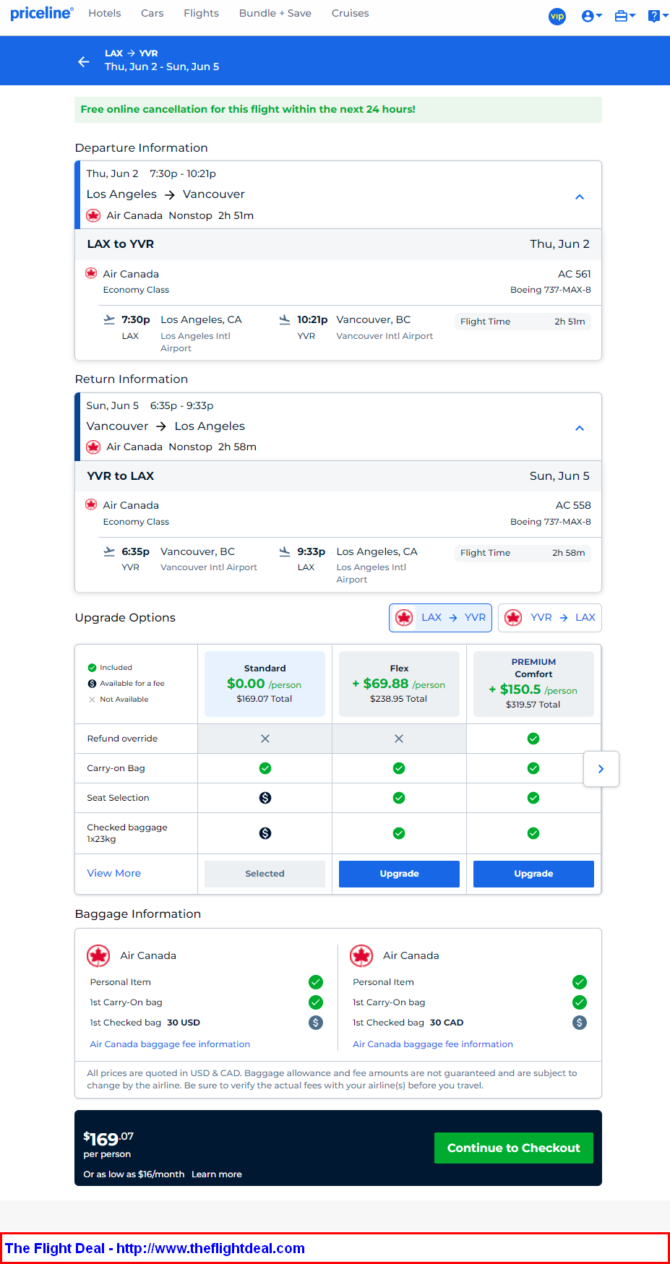
Task: Open the user account icon menu
Action: (591, 16)
